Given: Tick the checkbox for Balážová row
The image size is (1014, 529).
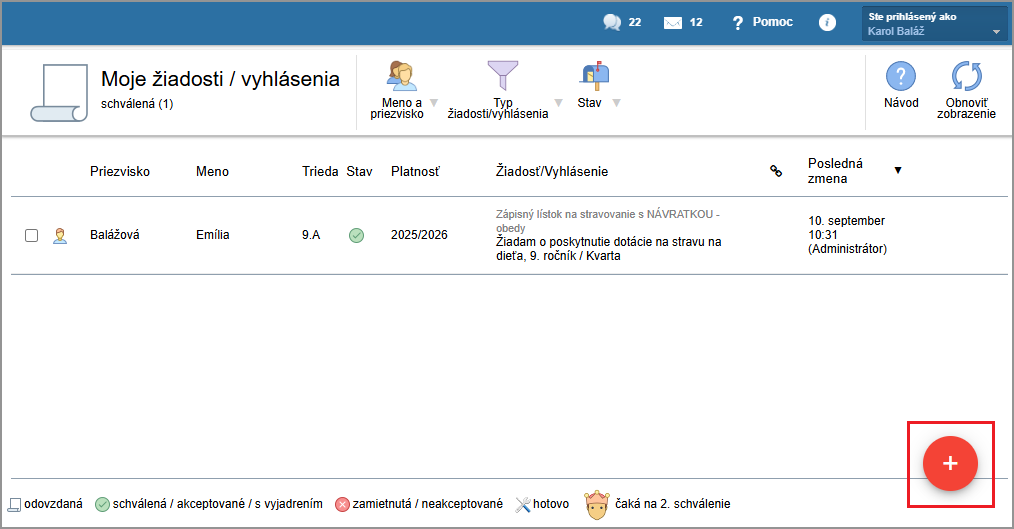Looking at the screenshot, I should pos(32,235).
